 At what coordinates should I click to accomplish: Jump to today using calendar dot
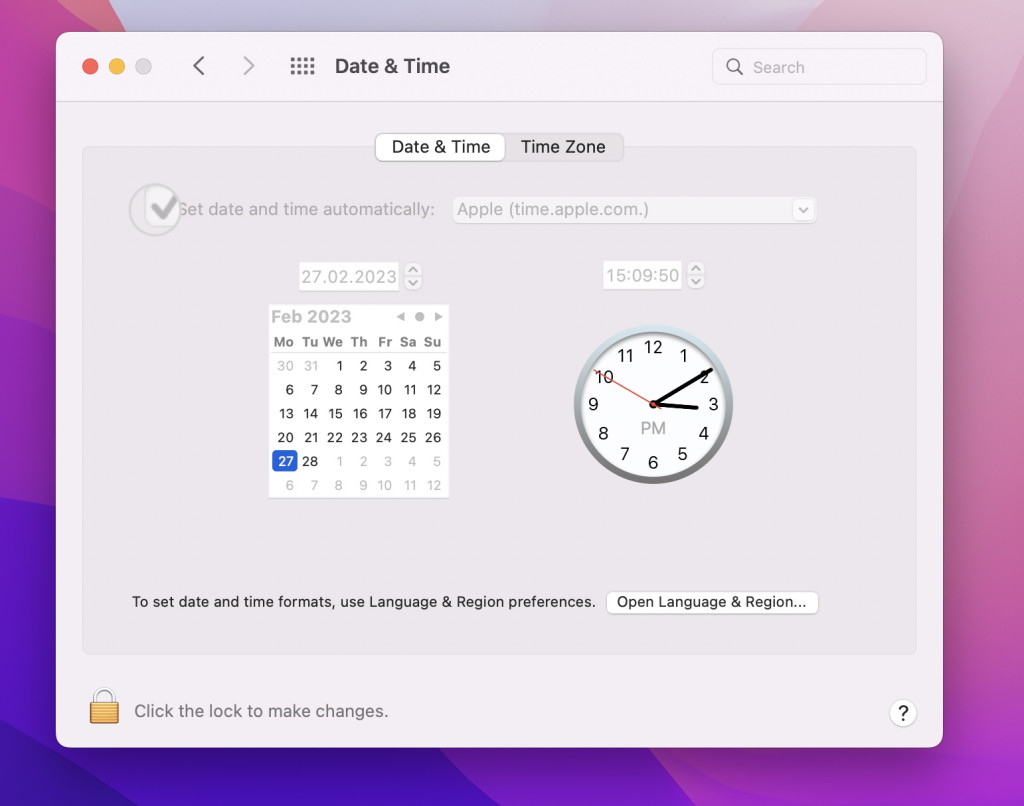[x=419, y=317]
